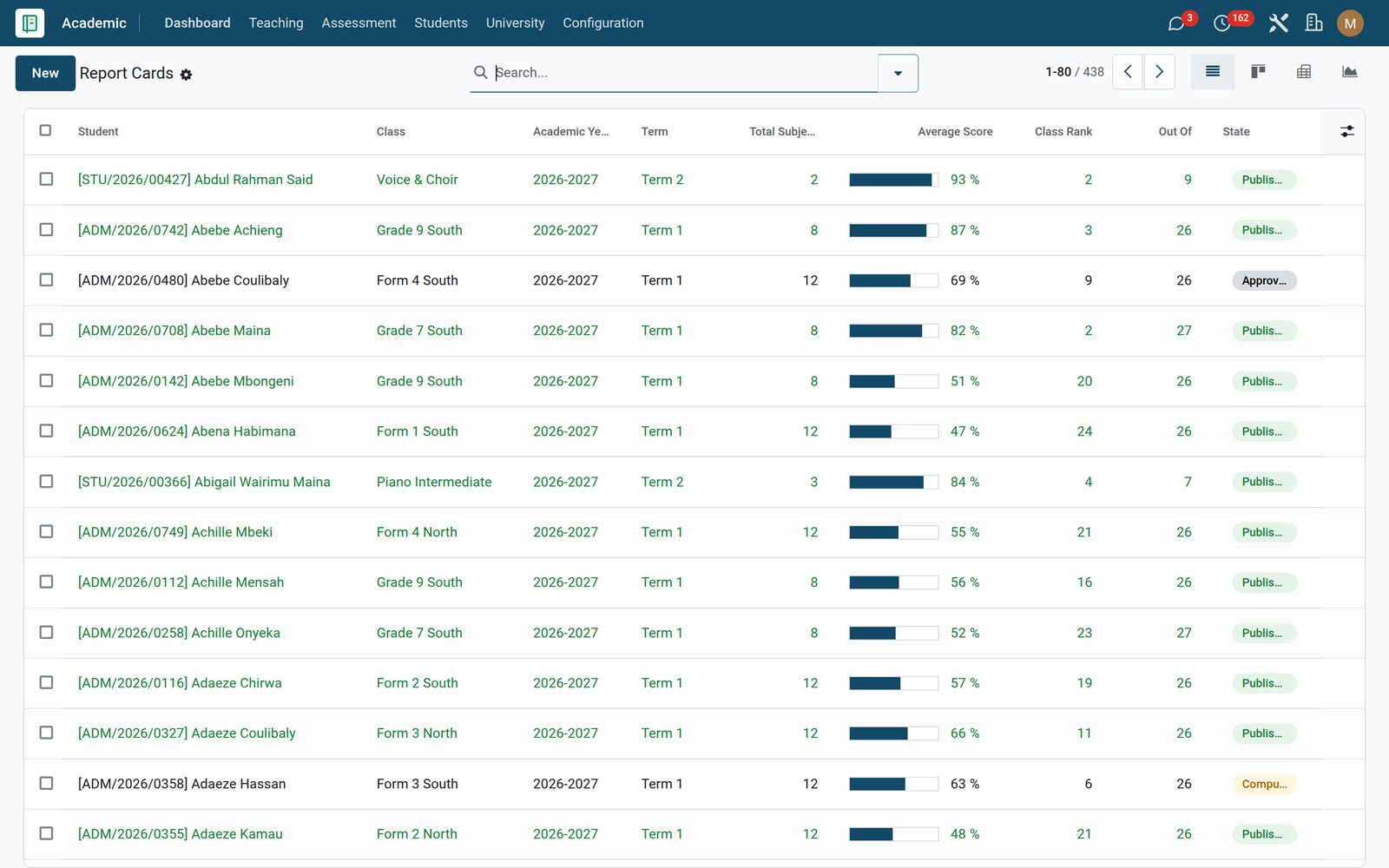1389x868 pixels.
Task: Open optional columns adjust icon
Action: 1346,131
